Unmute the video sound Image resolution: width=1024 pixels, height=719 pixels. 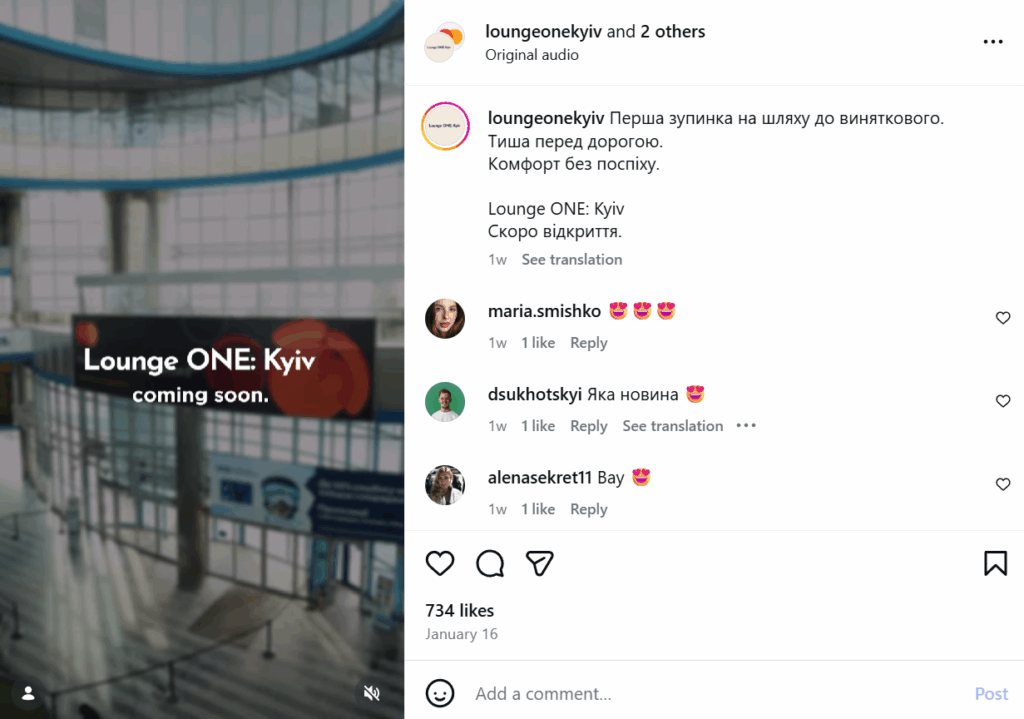372,694
